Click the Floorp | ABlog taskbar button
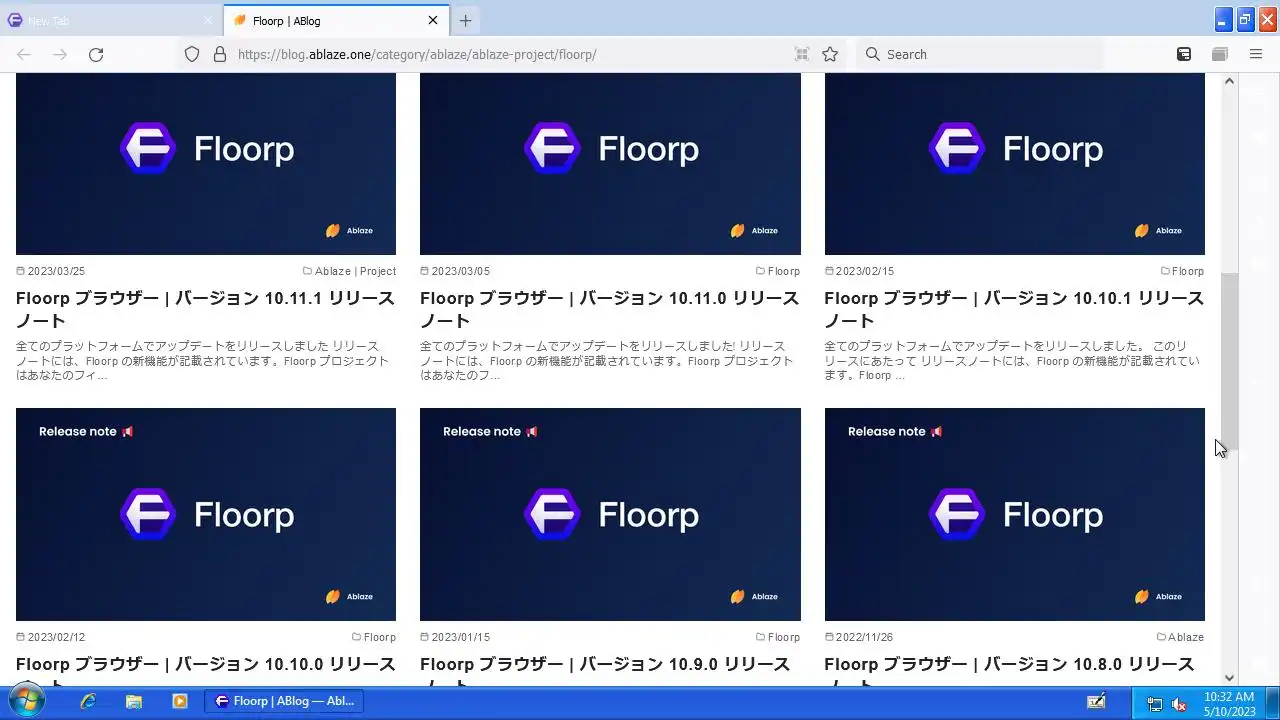Screen dimensions: 1280x720 [x=284, y=702]
